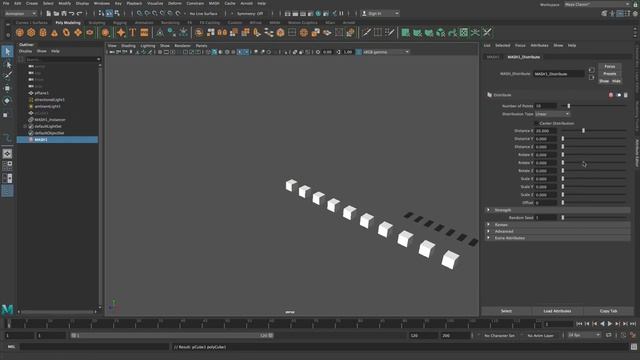This screenshot has width=640, height=360.
Task: Select MASH1 in the Outliner
Action: click(x=57, y=140)
